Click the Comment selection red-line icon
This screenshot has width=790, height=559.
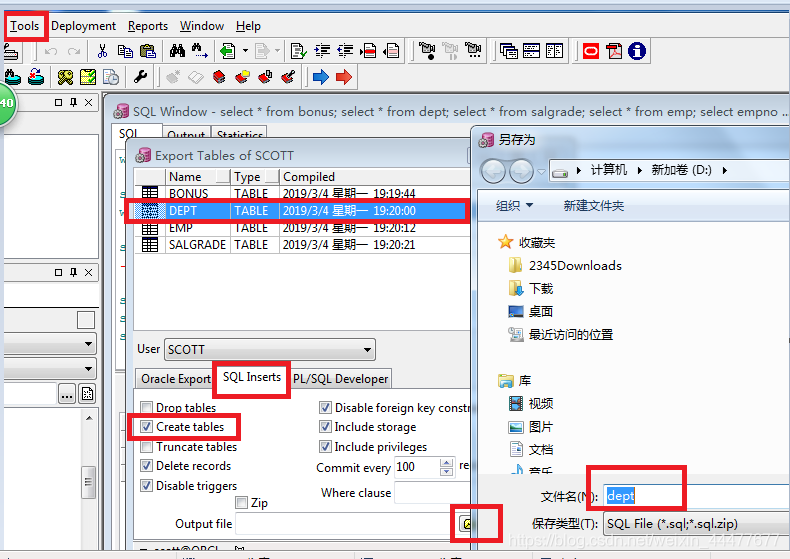(368, 51)
